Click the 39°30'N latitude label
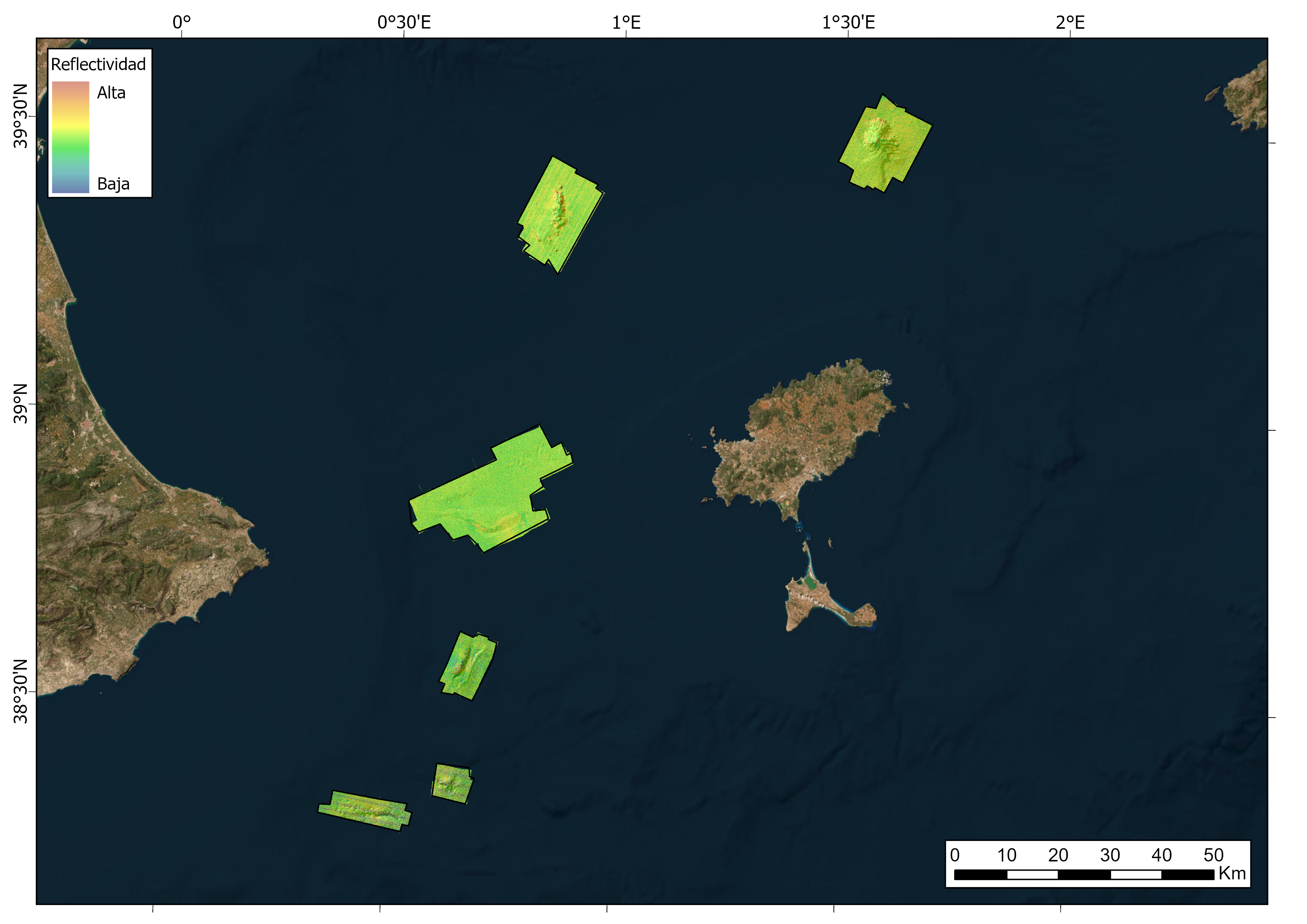Viewport: 1307px width, 924px height. pyautogui.click(x=20, y=115)
